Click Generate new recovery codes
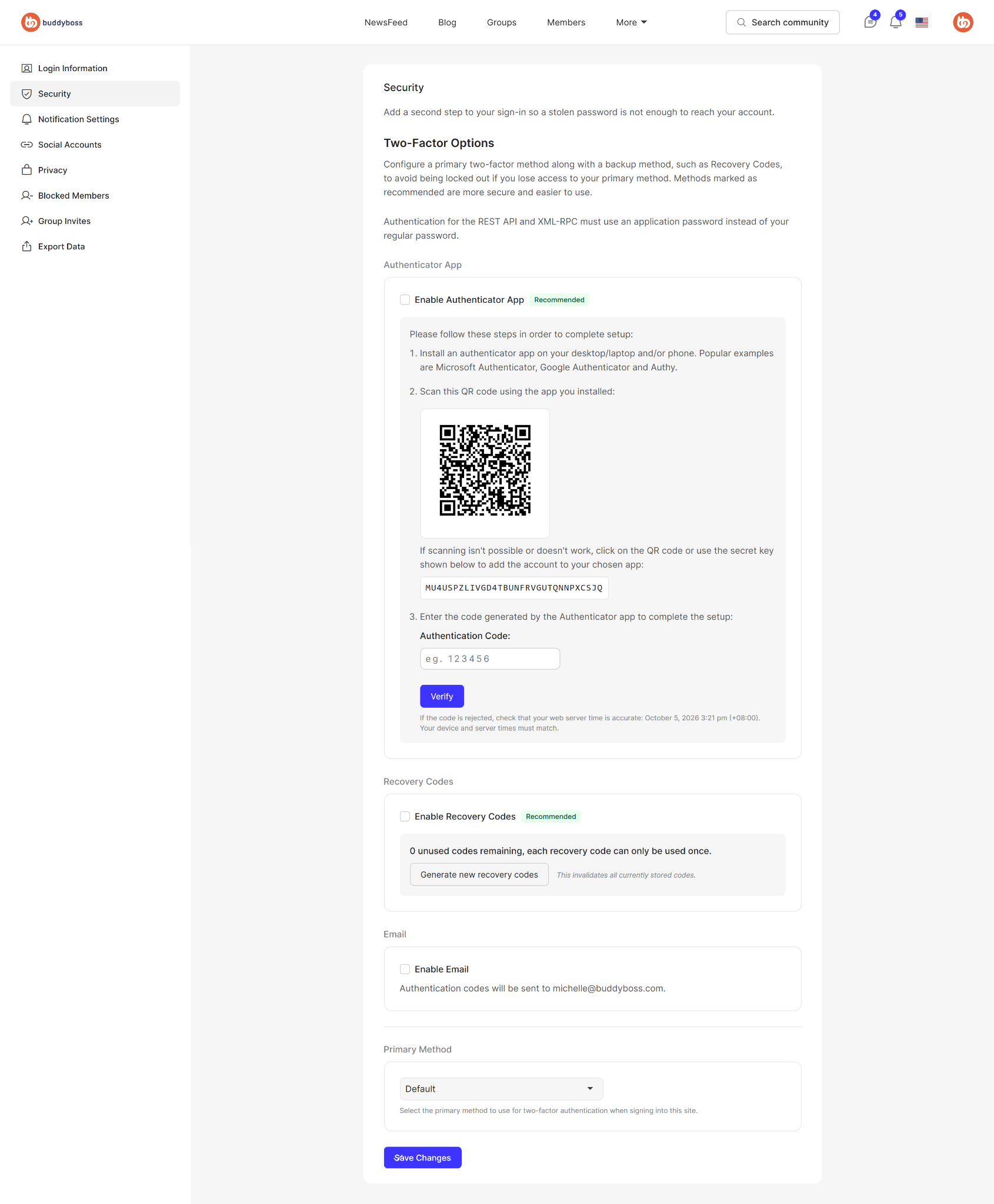This screenshot has width=994, height=1204. [x=479, y=875]
